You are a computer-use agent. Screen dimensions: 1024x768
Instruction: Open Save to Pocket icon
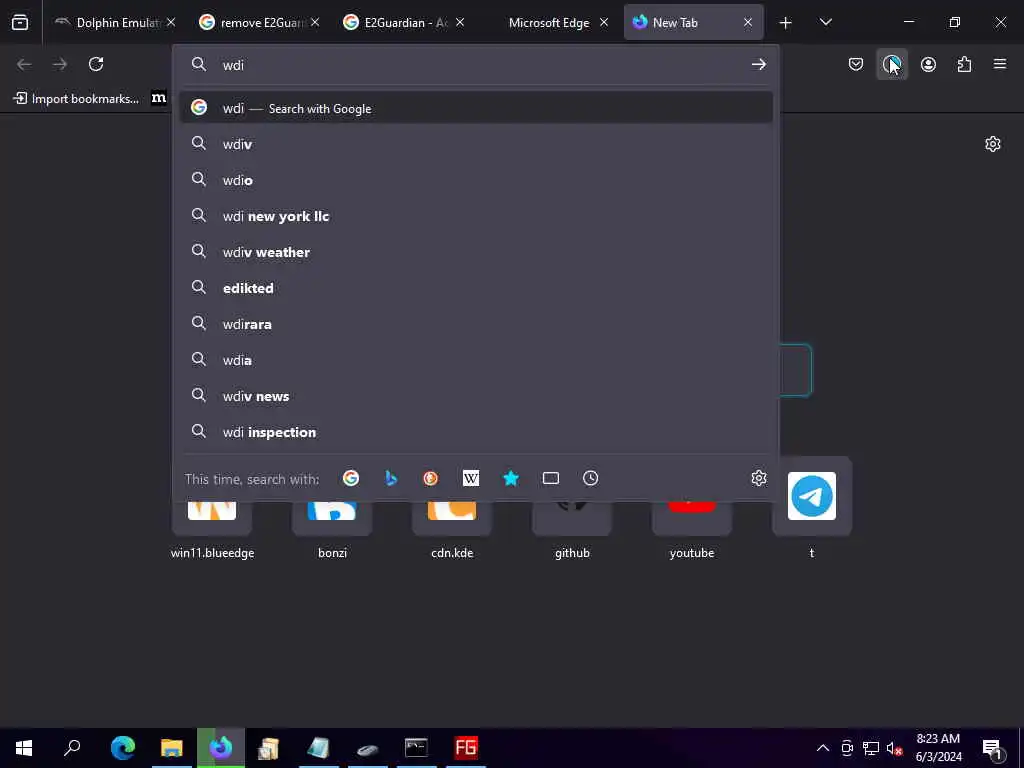(856, 64)
